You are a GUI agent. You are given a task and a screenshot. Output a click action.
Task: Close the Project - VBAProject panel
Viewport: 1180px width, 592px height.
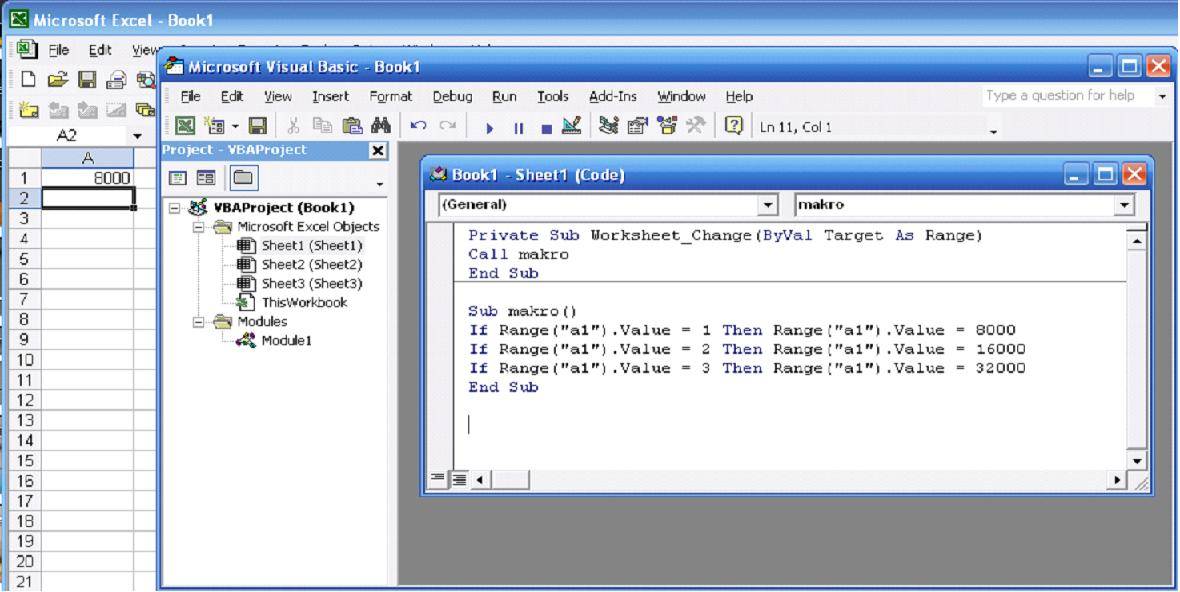click(378, 150)
